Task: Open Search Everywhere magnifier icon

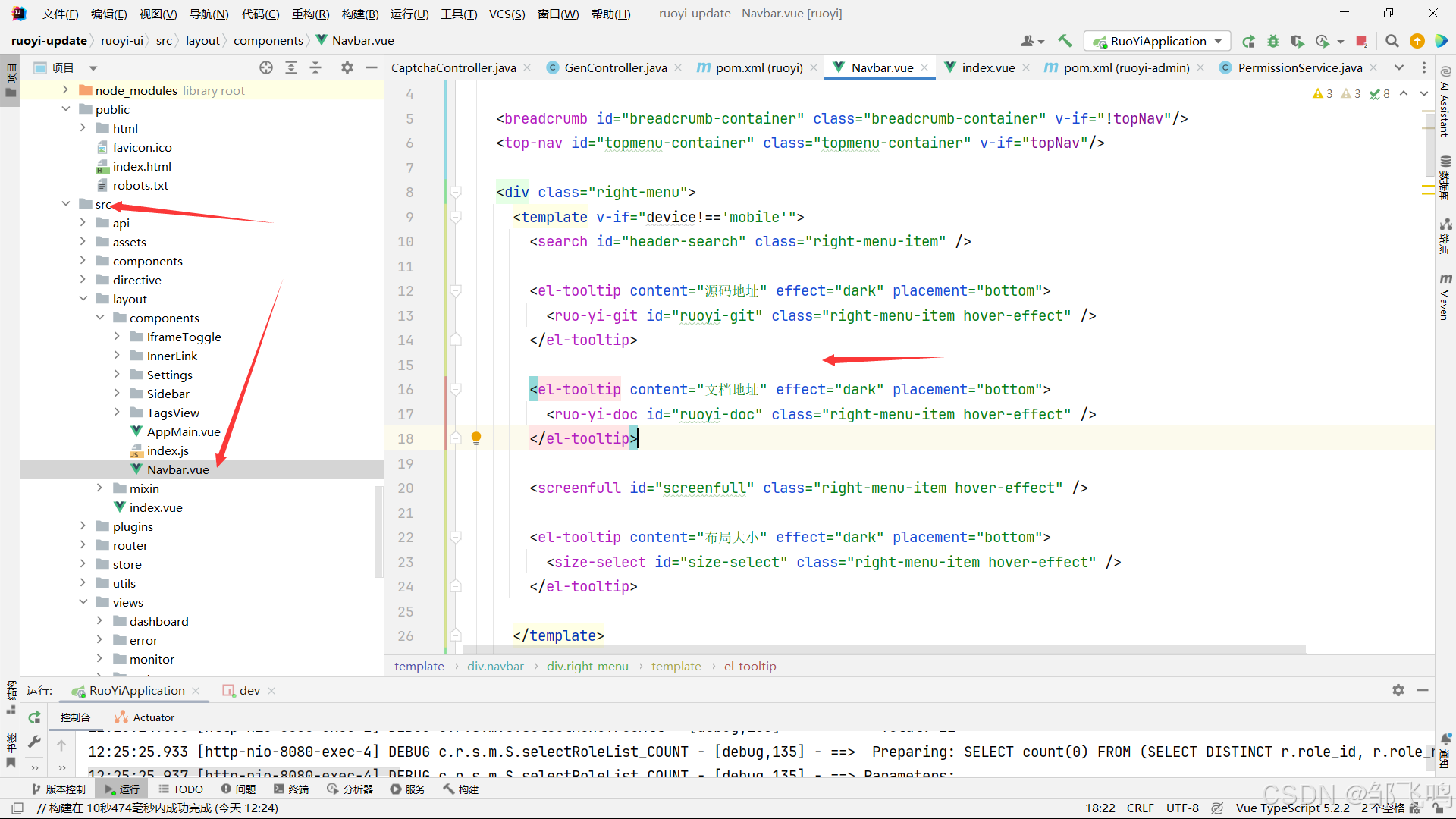Action: (x=1392, y=41)
